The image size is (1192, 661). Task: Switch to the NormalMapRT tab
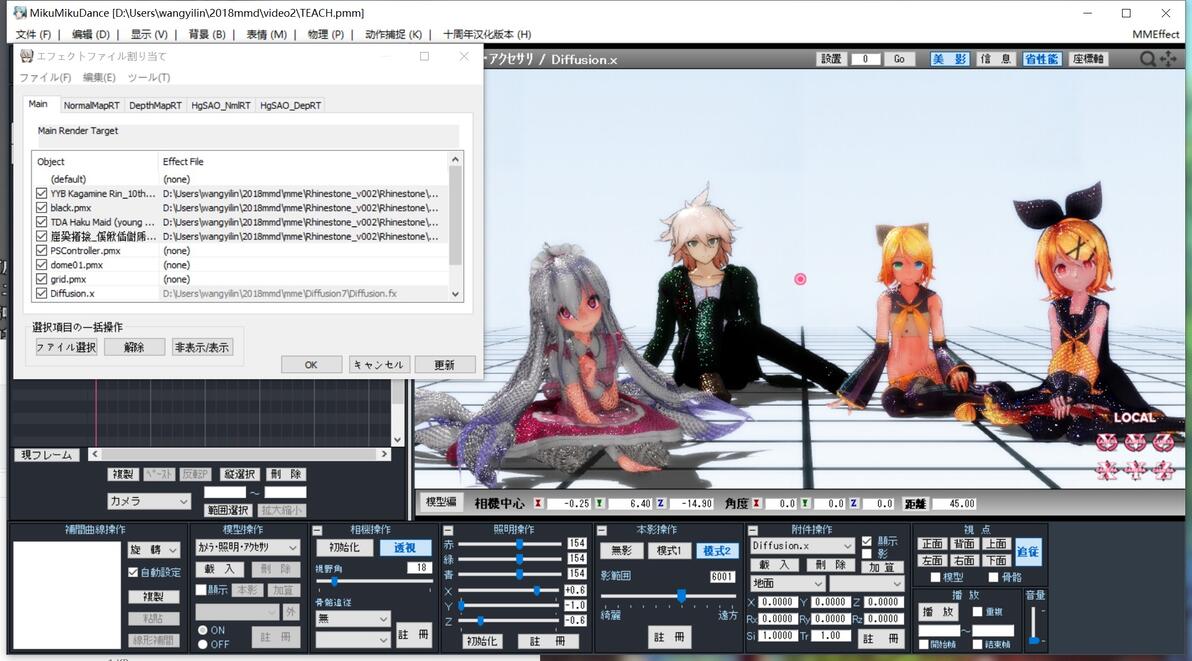click(x=91, y=106)
